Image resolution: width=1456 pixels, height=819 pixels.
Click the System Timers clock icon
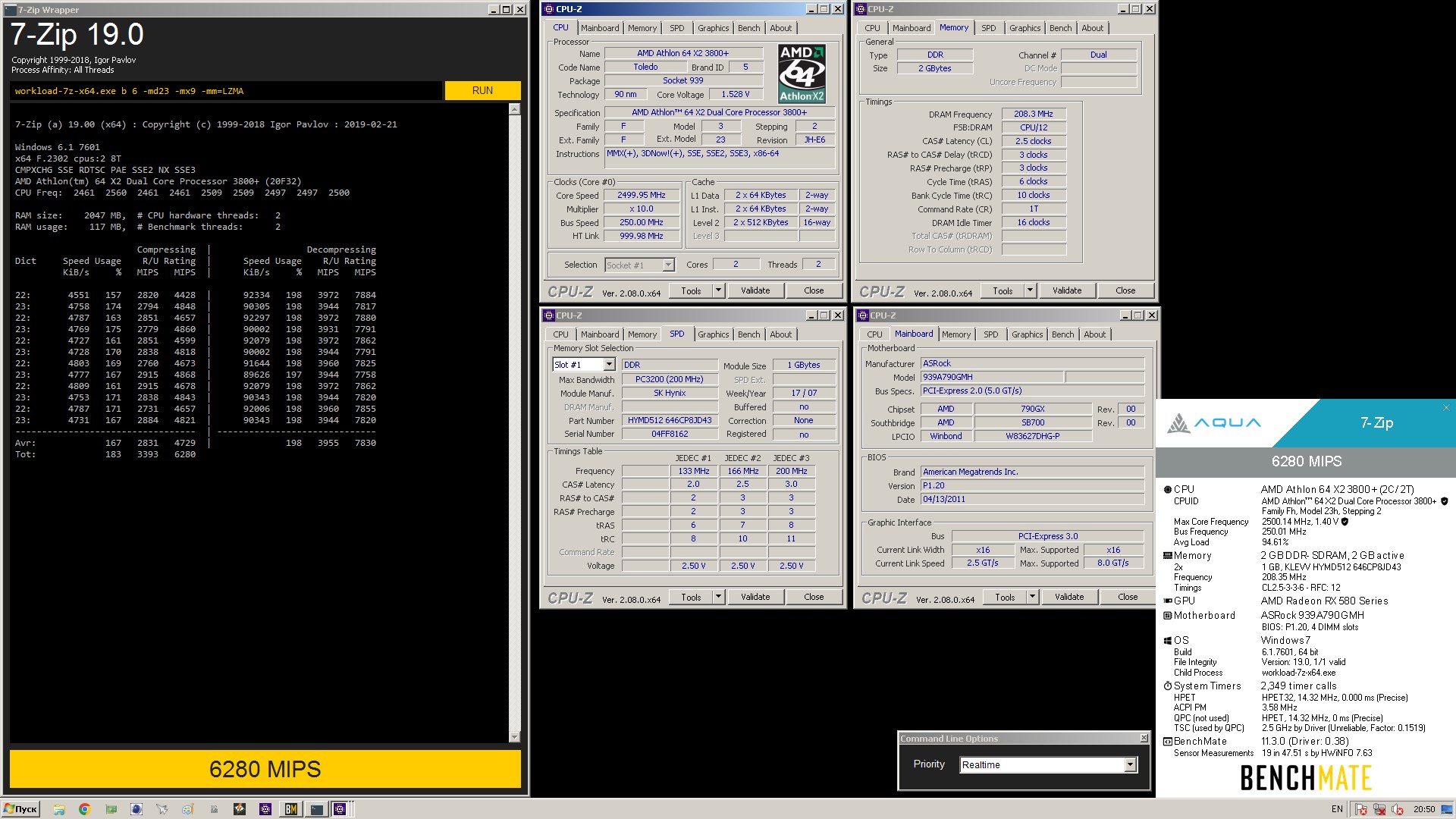coord(1168,686)
